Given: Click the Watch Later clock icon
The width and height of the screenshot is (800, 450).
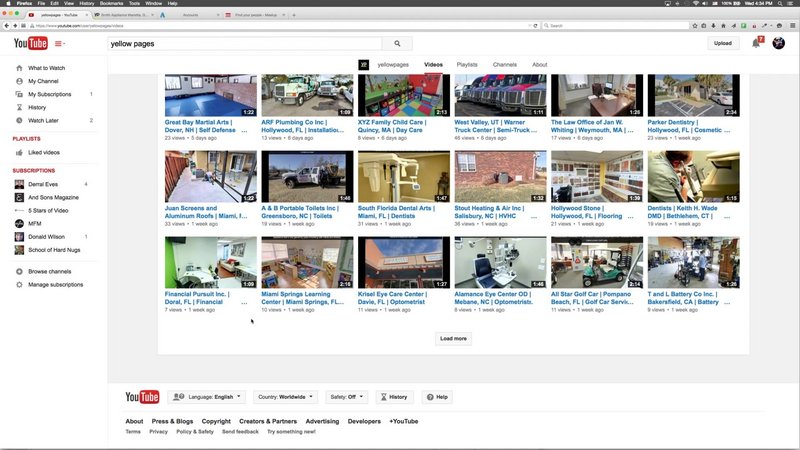Looking at the screenshot, I should (x=19, y=121).
